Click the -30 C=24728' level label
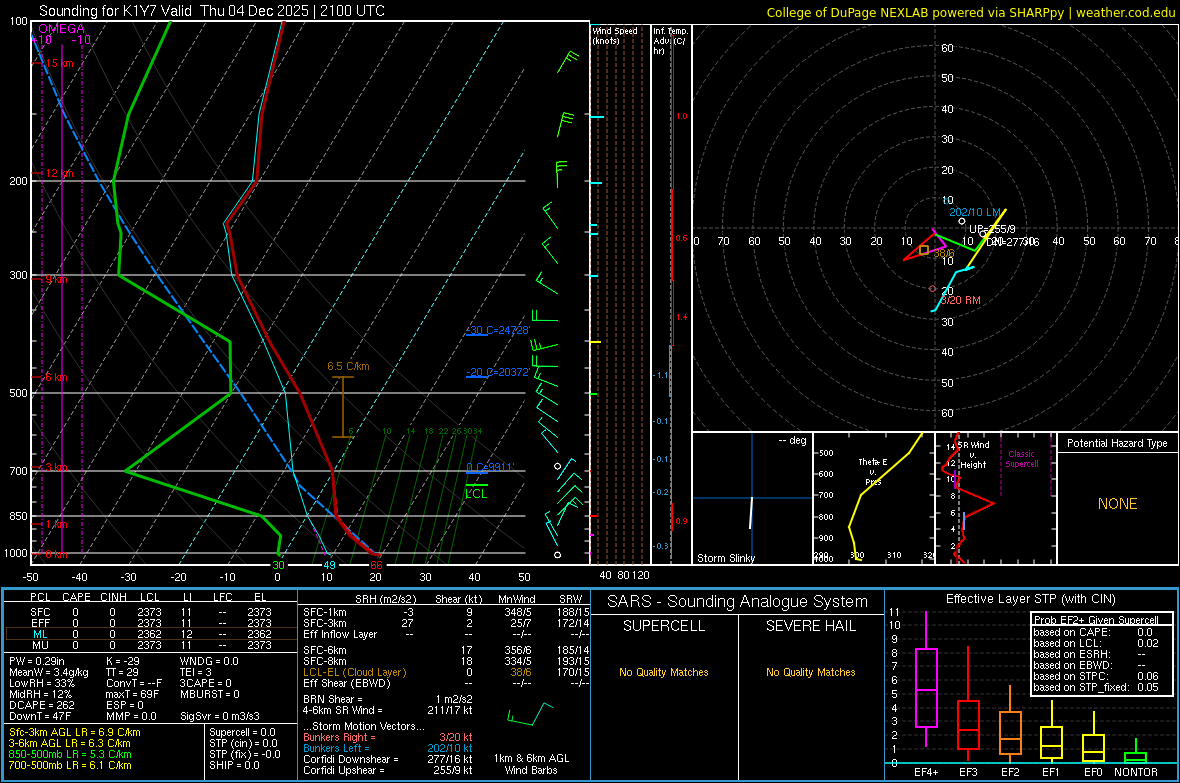This screenshot has width=1180, height=783. pos(498,330)
